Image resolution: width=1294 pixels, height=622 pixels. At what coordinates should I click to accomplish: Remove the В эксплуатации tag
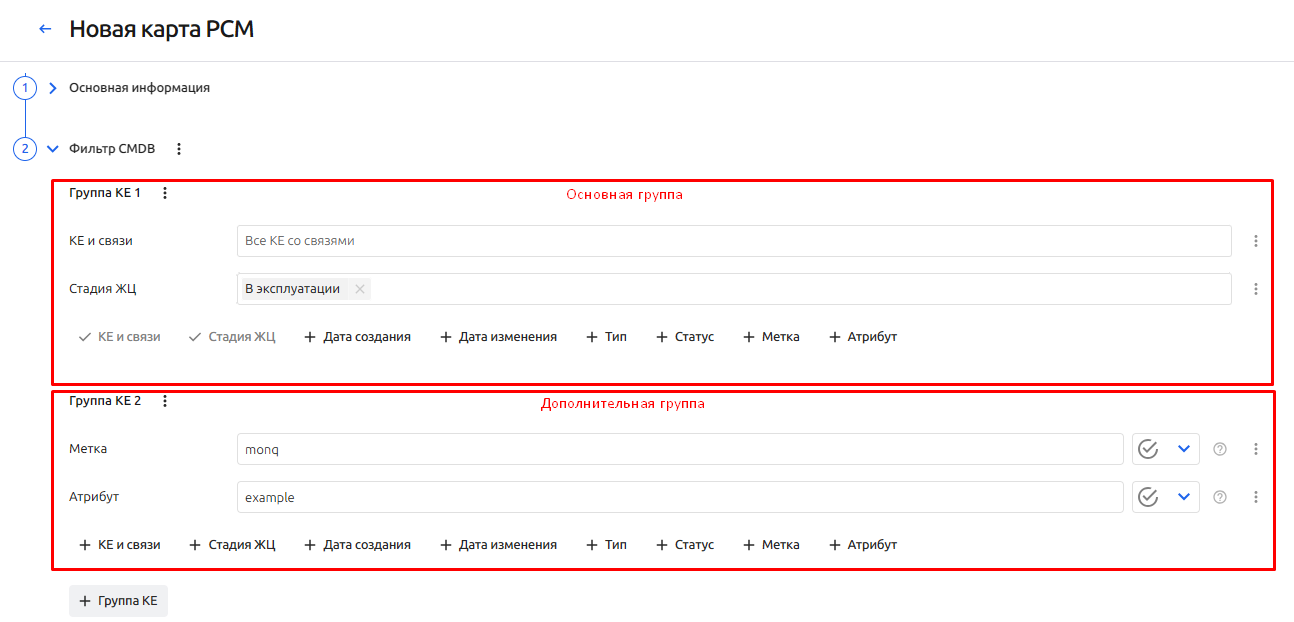click(360, 289)
